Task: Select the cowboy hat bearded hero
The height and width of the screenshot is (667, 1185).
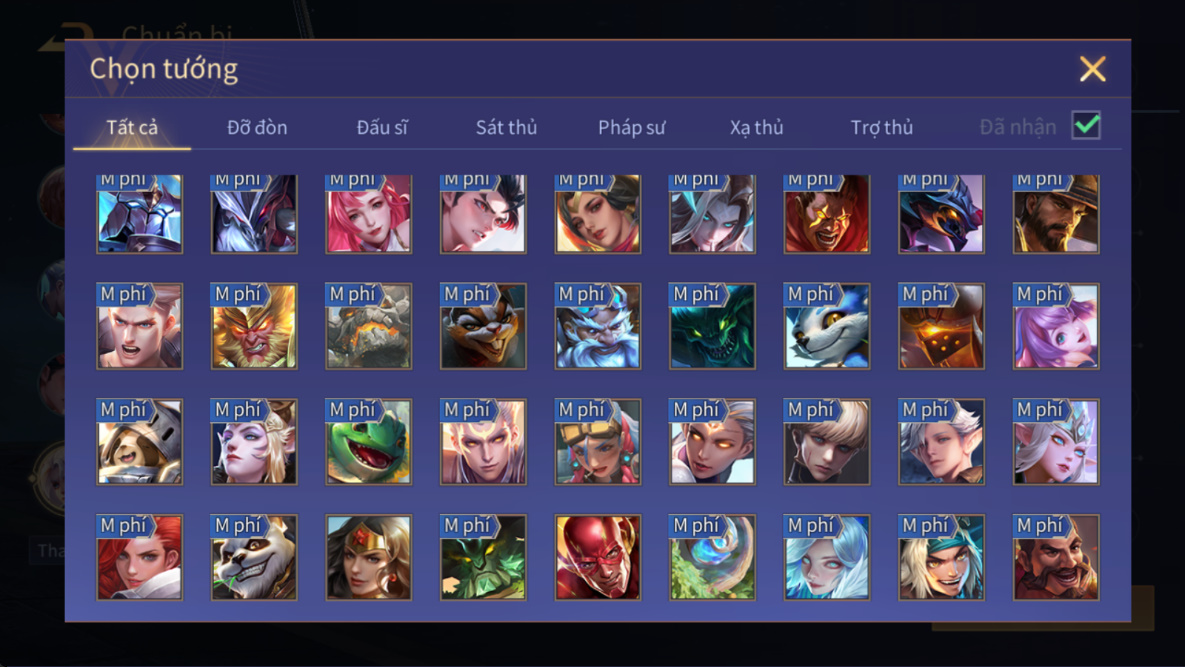Action: tap(1056, 214)
